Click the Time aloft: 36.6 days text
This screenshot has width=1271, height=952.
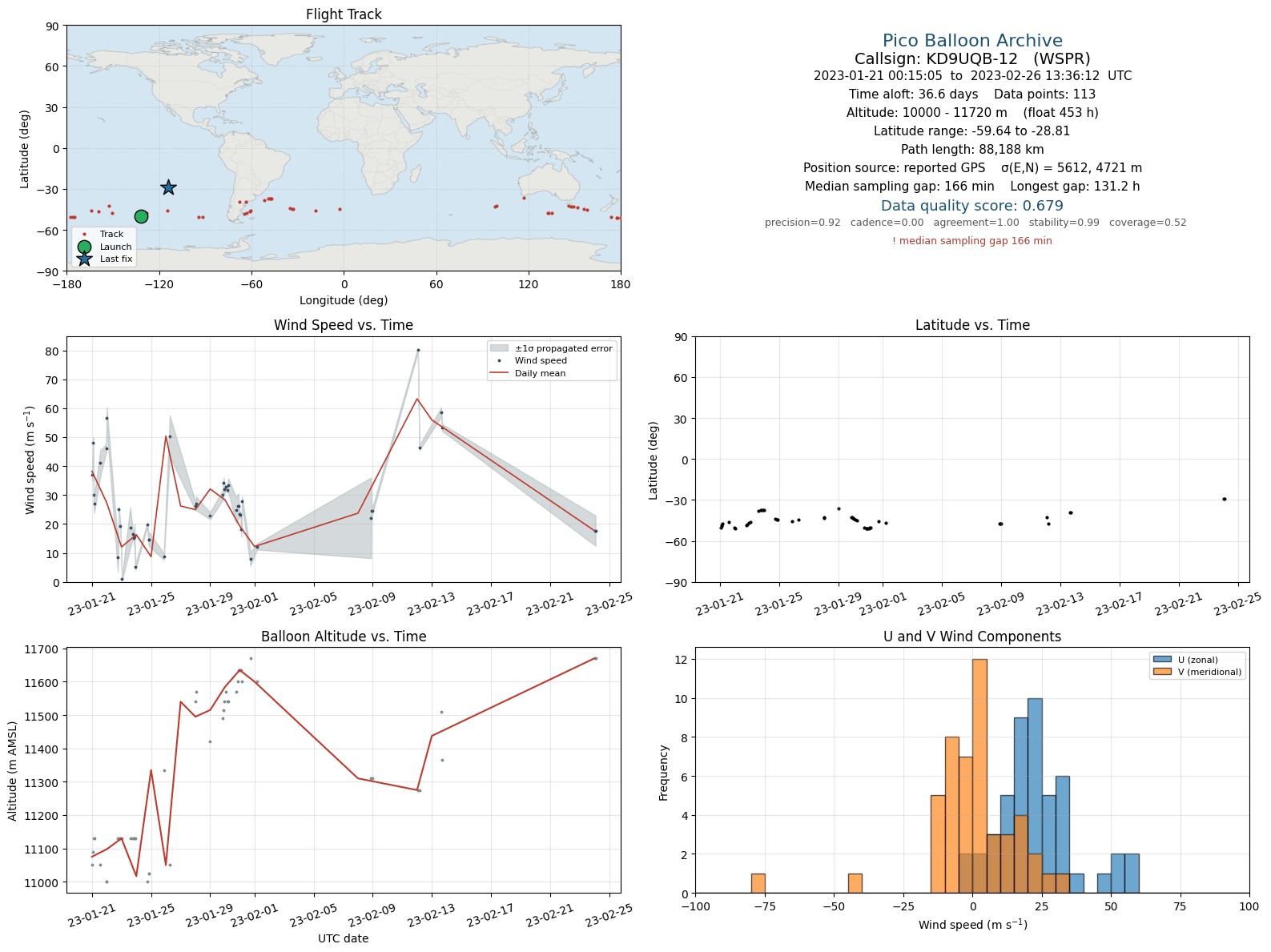point(913,94)
